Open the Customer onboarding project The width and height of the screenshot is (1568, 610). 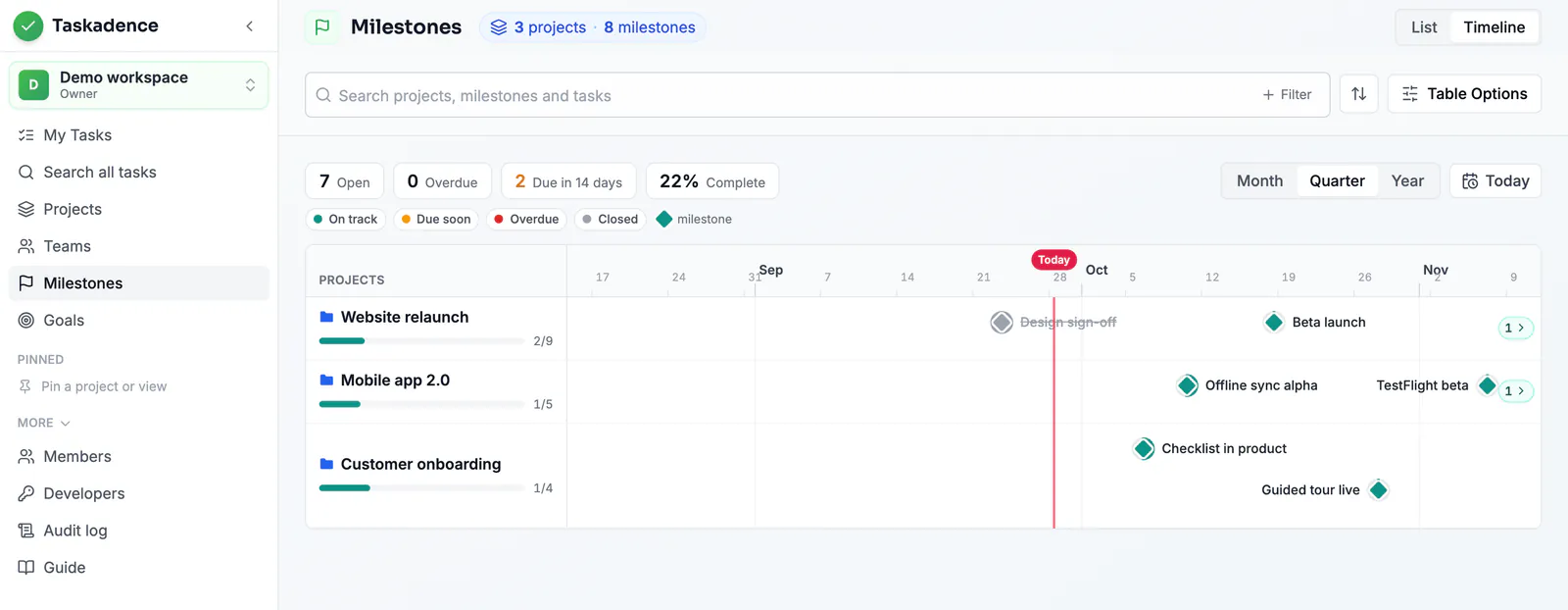[420, 465]
